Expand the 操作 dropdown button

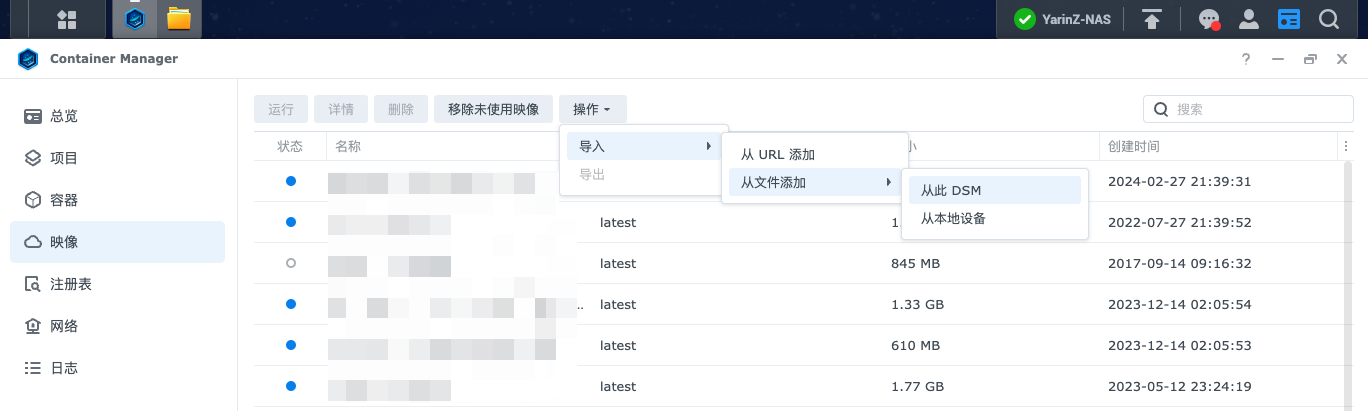(592, 109)
